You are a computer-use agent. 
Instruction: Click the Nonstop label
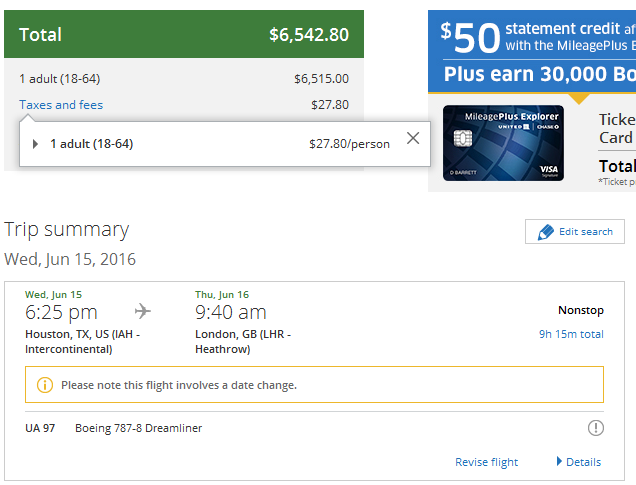[x=581, y=310]
